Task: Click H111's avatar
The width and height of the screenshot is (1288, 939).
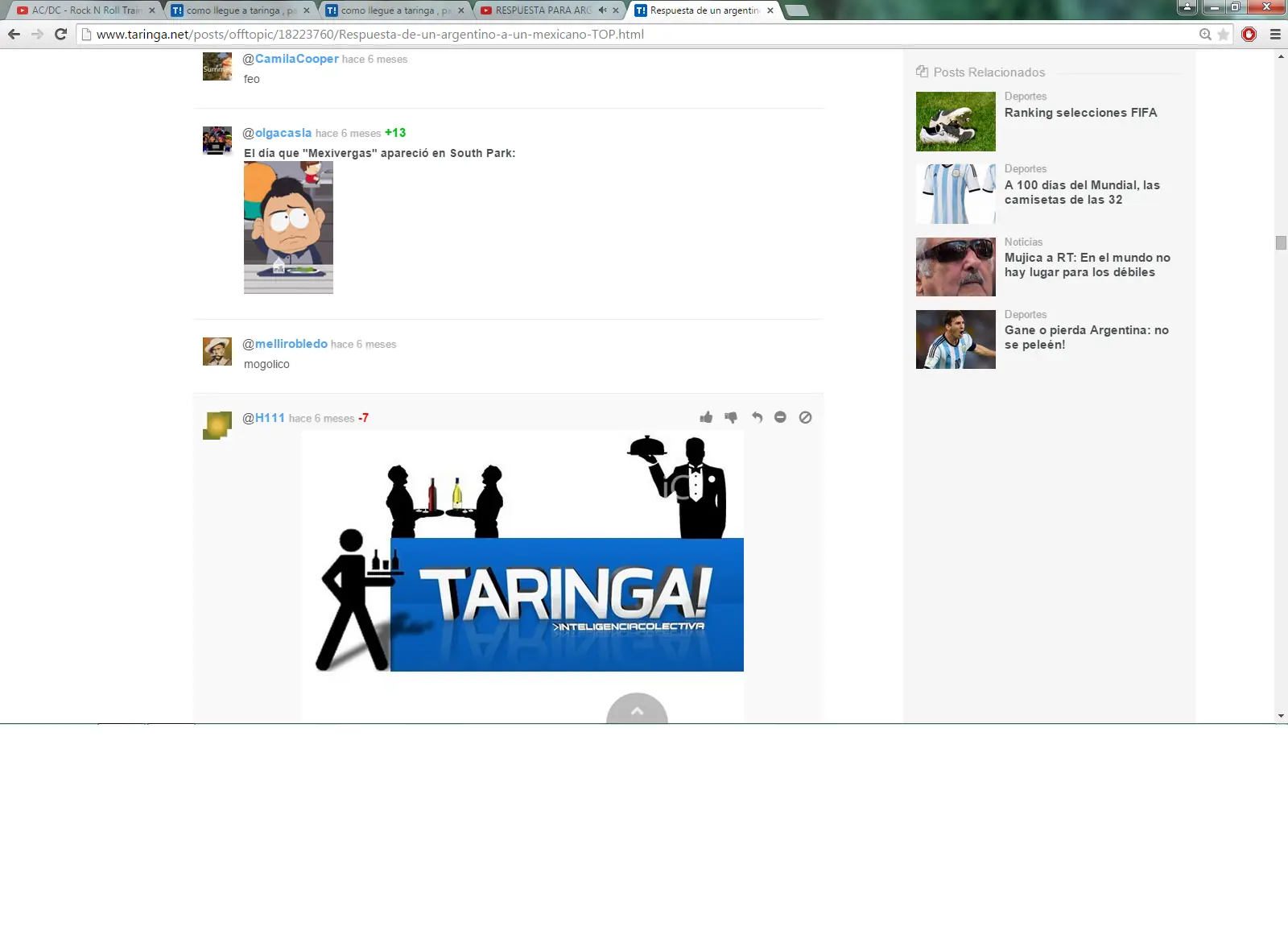Action: click(217, 425)
